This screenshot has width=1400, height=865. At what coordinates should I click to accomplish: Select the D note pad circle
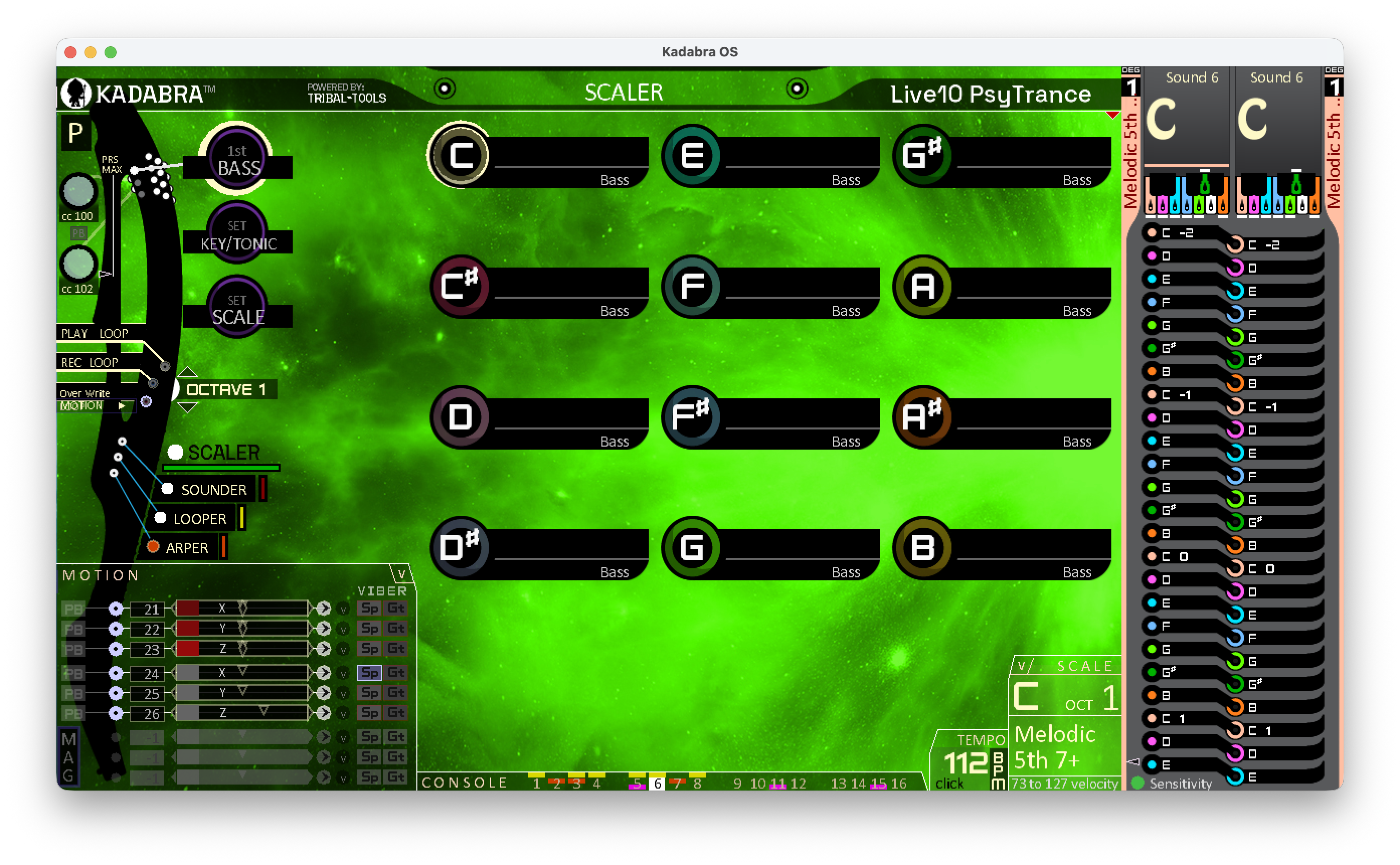(459, 417)
